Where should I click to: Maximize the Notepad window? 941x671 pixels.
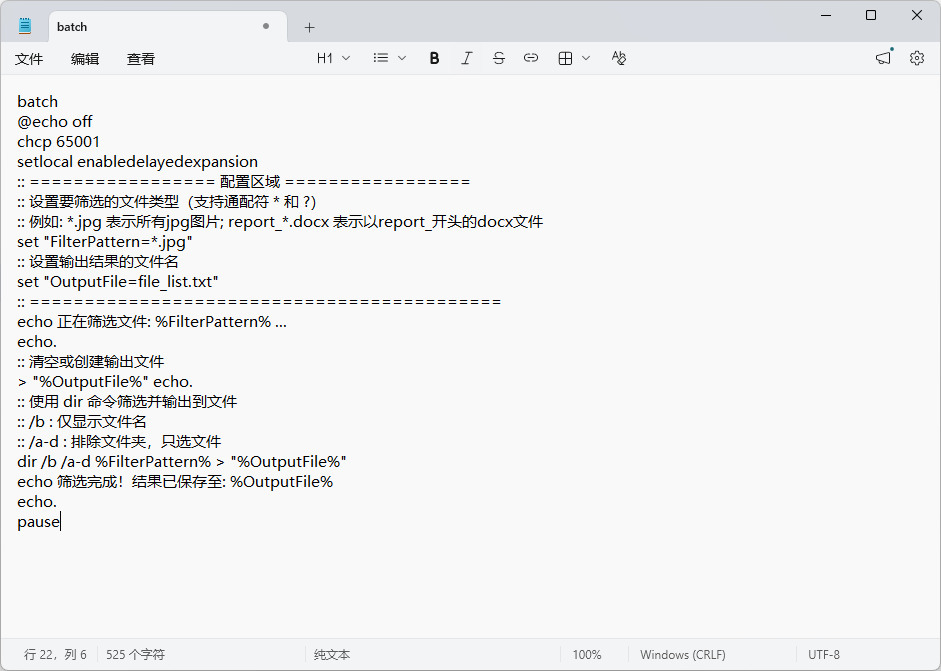[x=871, y=15]
